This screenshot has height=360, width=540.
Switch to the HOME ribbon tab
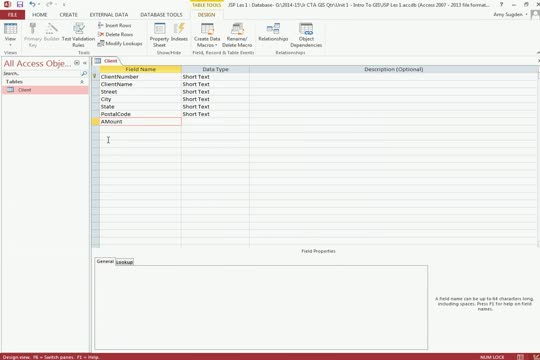pos(40,15)
